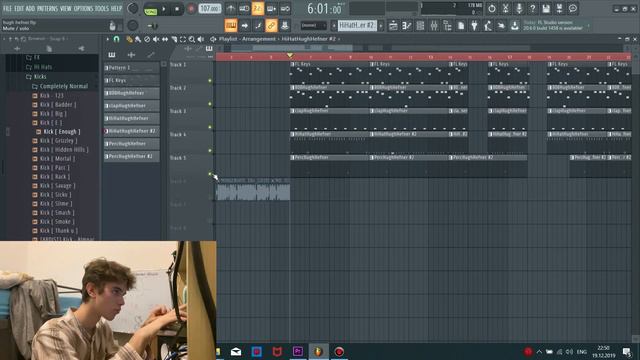Open the EDIT menu

click(x=19, y=8)
